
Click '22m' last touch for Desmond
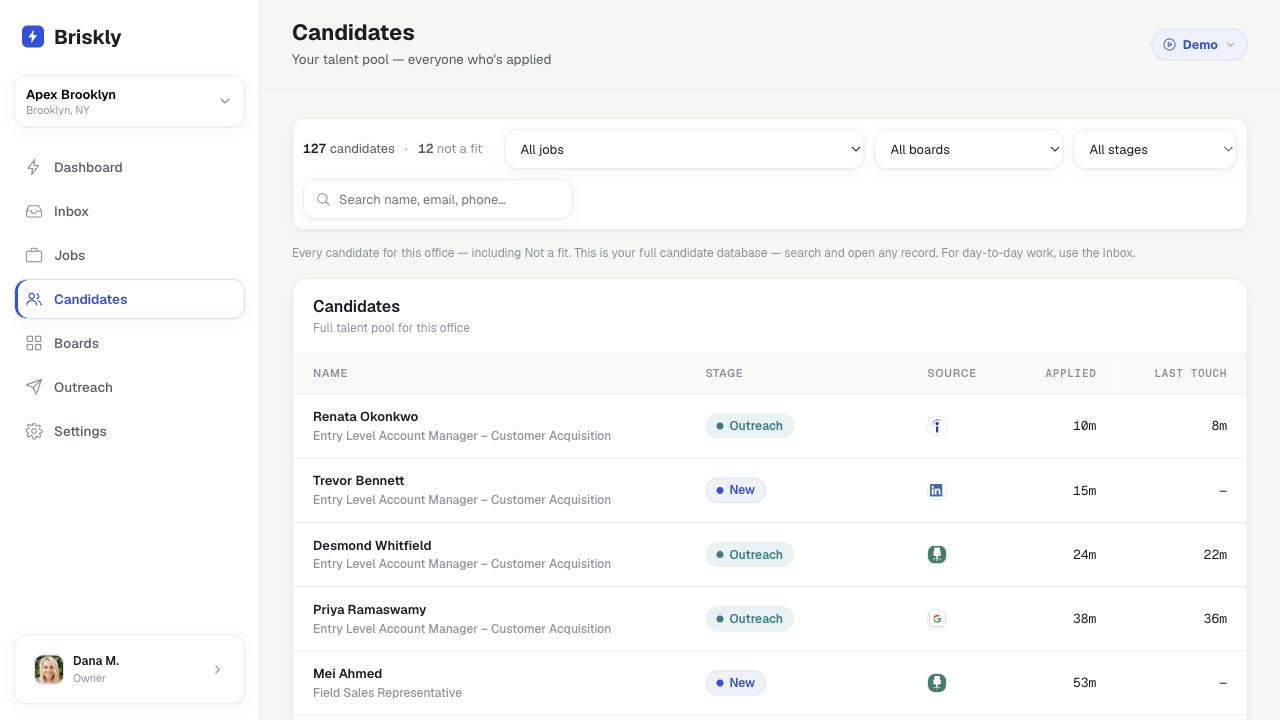1215,554
